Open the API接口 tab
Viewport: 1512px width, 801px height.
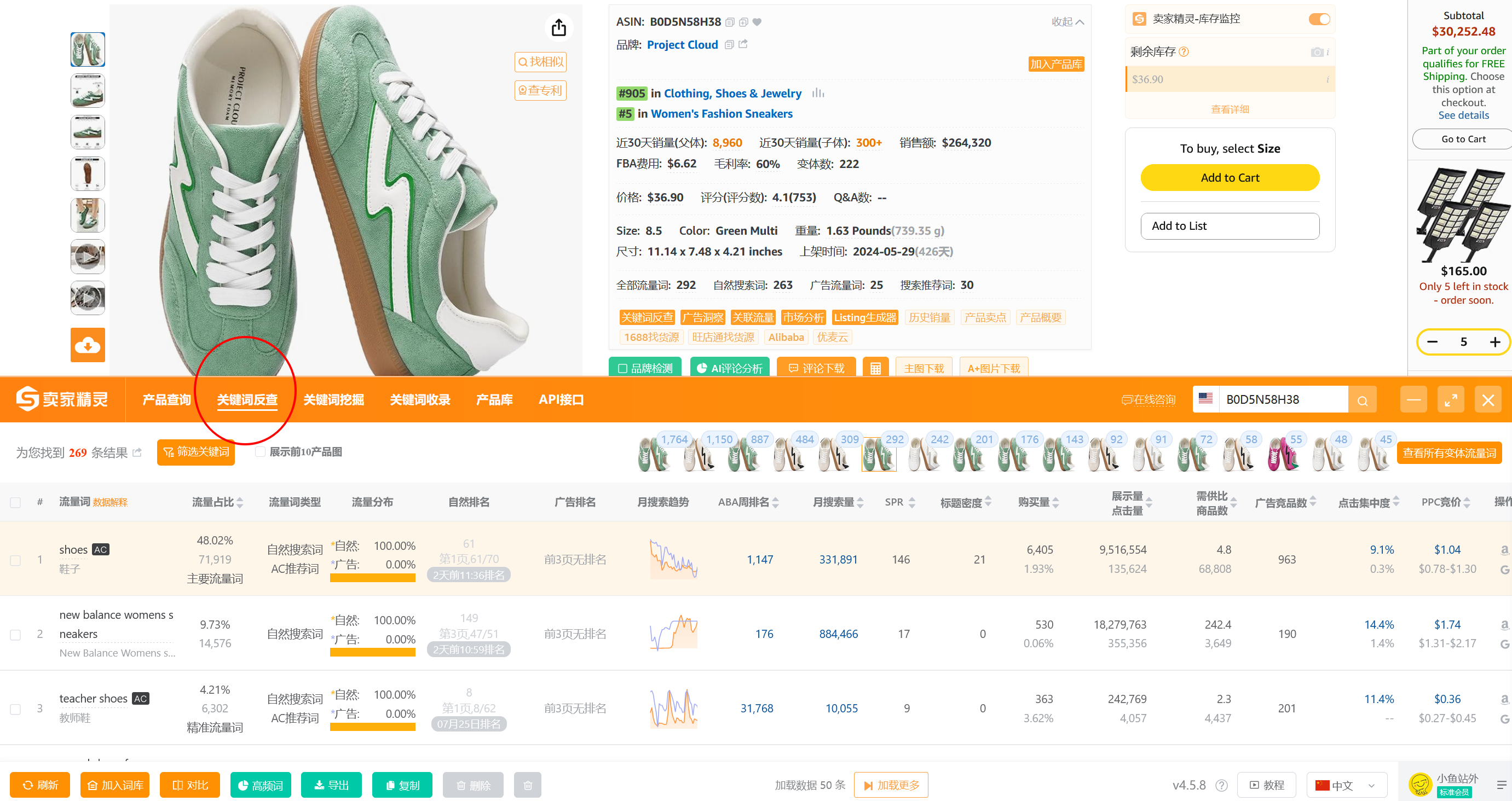(561, 399)
